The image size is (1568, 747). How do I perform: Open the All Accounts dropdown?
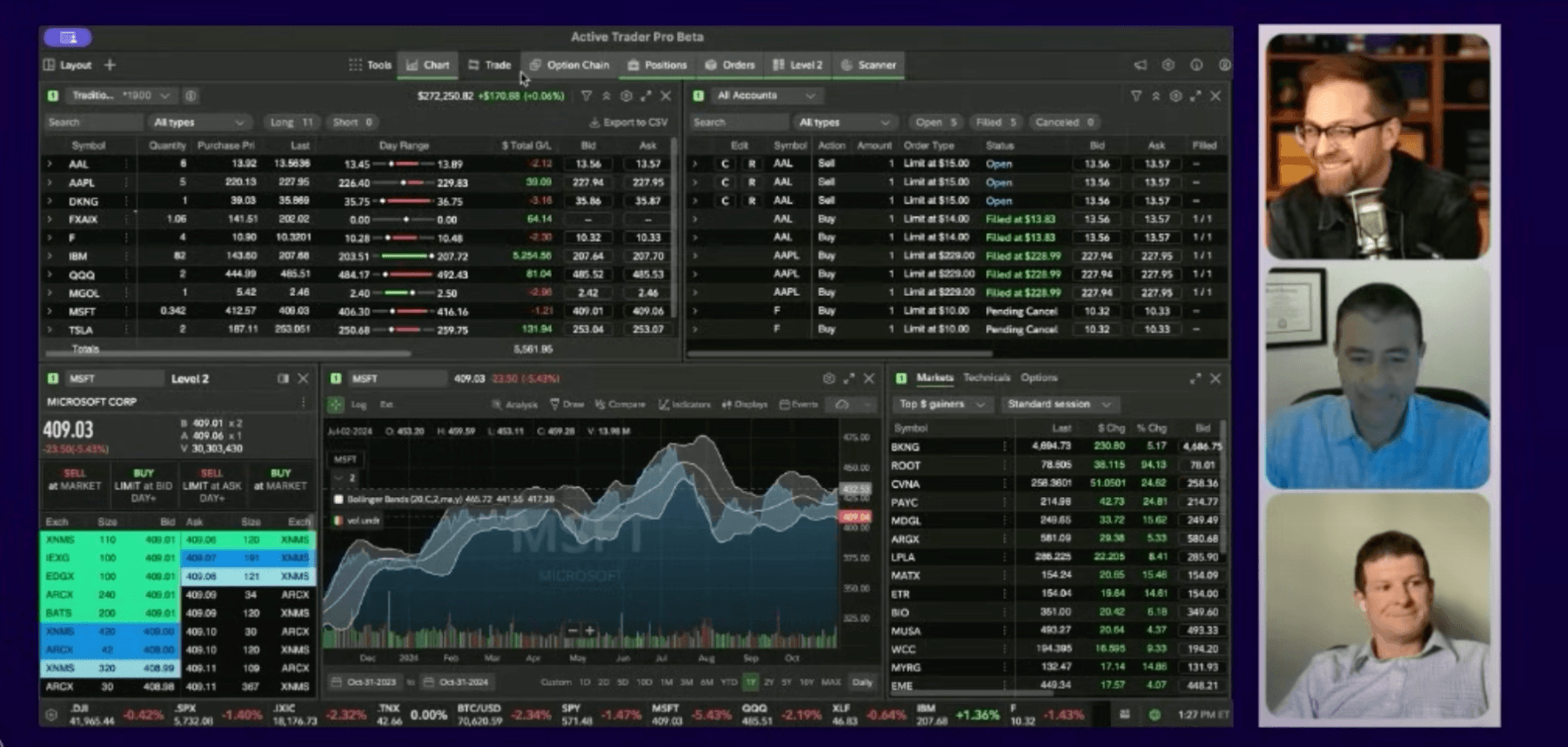(x=766, y=95)
